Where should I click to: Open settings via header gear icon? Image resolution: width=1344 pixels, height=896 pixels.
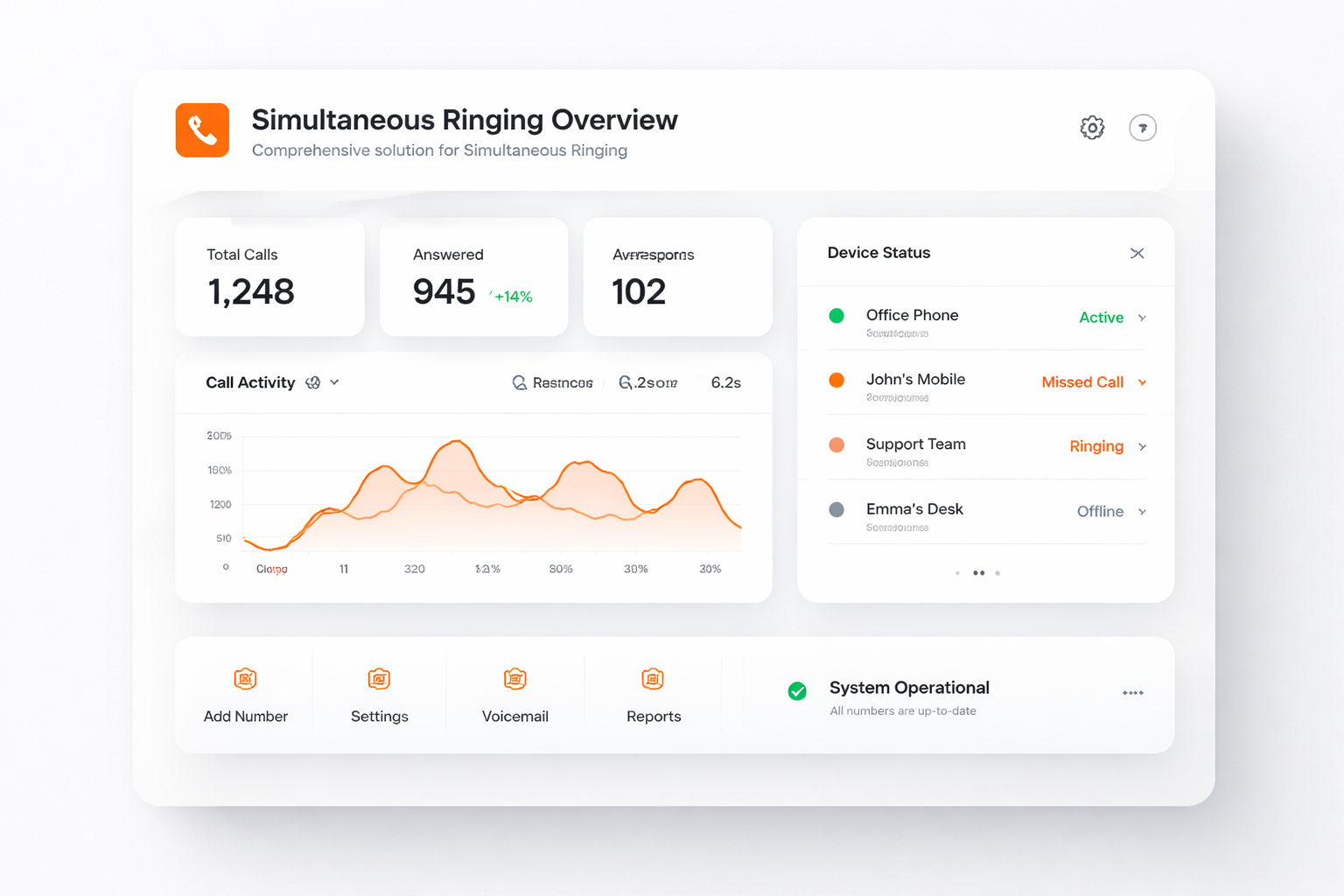tap(1092, 128)
